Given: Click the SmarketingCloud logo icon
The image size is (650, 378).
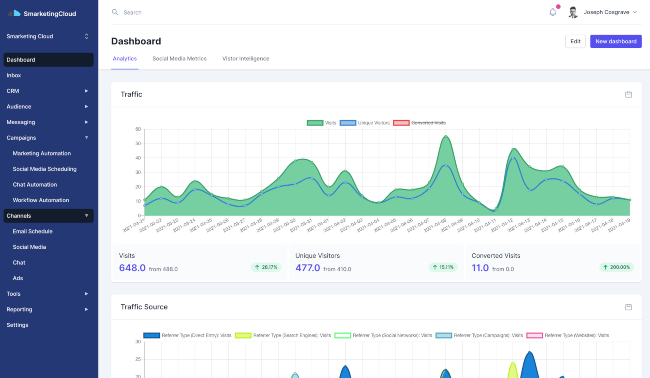Looking at the screenshot, I should (x=14, y=13).
